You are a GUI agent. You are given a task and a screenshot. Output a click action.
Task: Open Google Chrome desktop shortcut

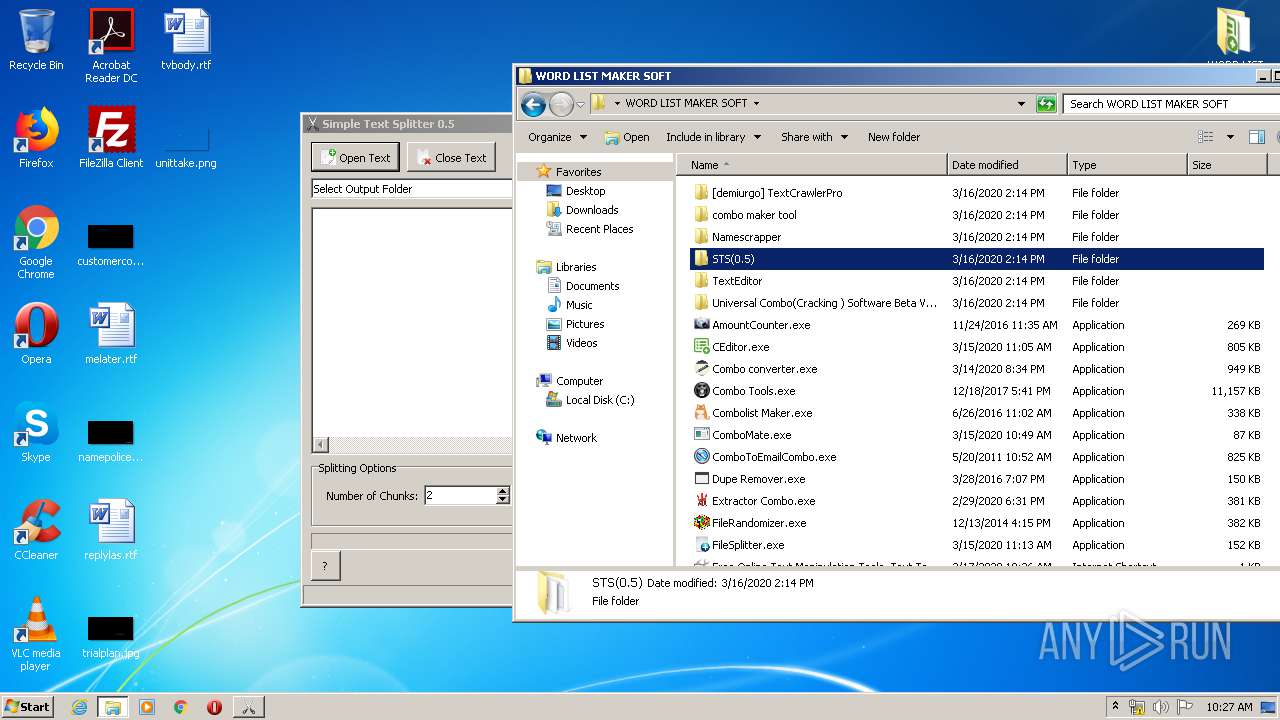pyautogui.click(x=36, y=242)
